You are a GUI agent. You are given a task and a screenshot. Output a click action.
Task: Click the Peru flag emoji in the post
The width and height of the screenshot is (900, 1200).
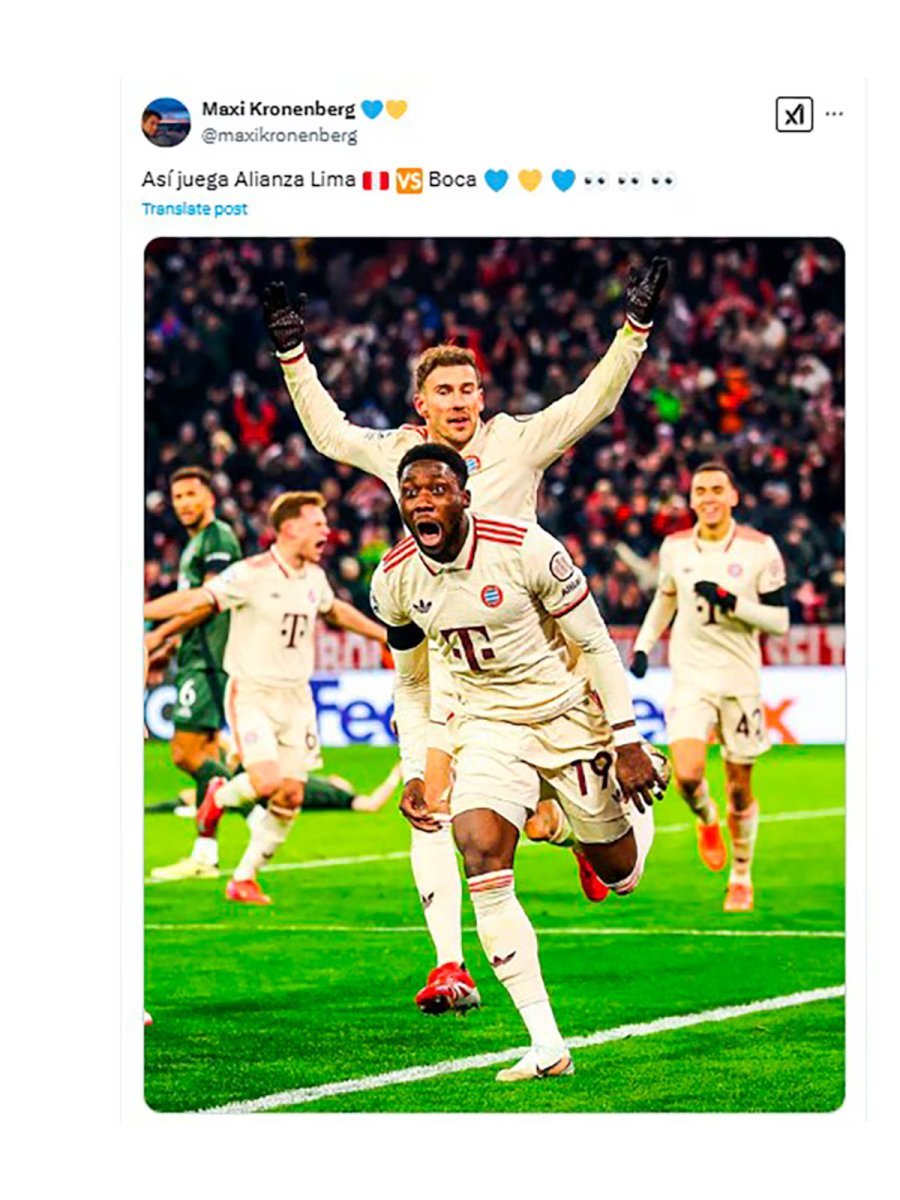pos(376,180)
